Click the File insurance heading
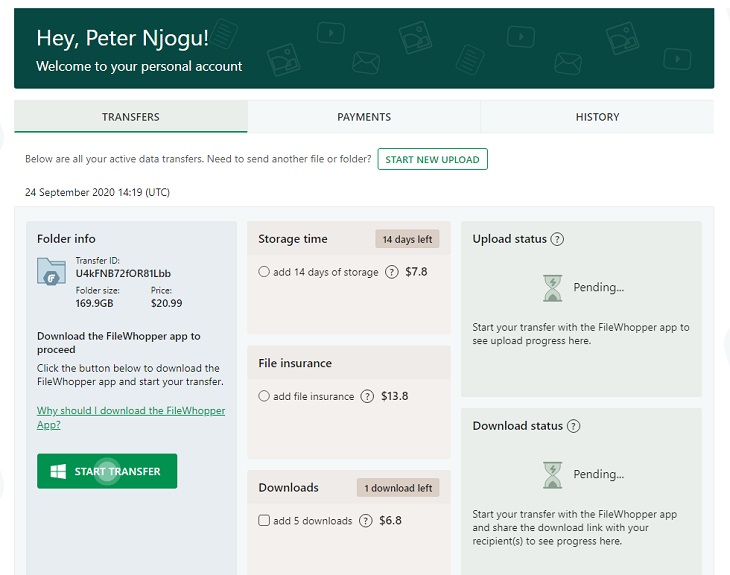This screenshot has height=575, width=730. click(x=295, y=363)
